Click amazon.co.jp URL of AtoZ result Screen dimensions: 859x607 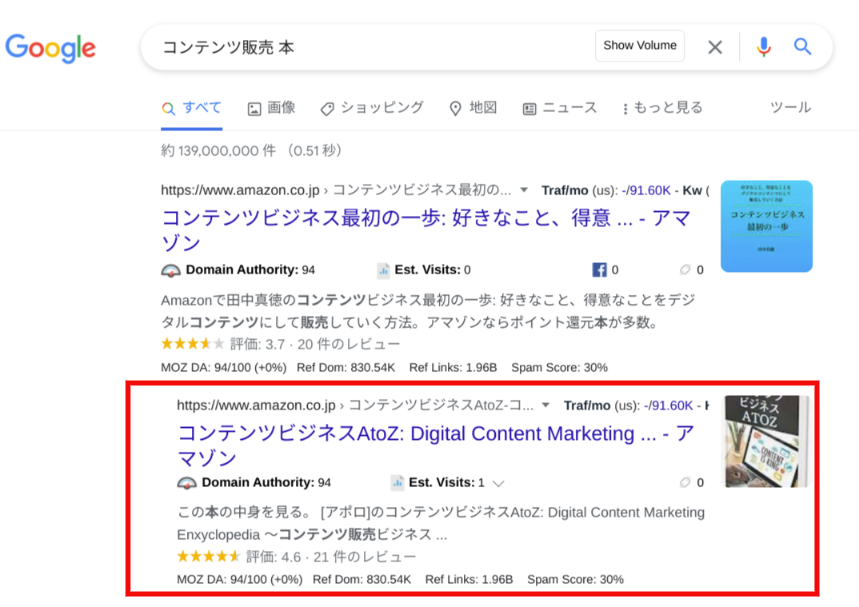pos(256,405)
